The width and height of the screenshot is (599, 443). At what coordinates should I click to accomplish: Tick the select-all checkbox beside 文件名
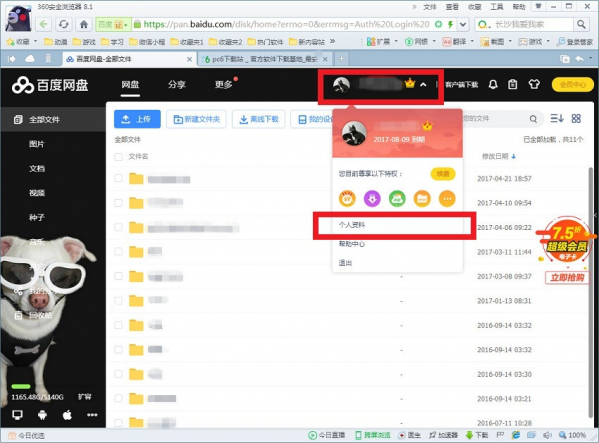(118, 157)
